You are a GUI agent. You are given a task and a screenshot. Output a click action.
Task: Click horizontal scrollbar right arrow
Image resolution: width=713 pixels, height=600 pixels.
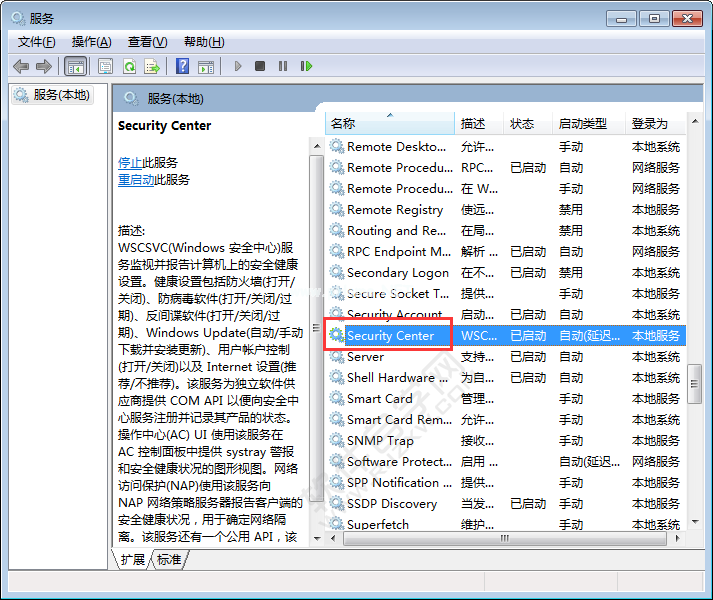(x=678, y=538)
